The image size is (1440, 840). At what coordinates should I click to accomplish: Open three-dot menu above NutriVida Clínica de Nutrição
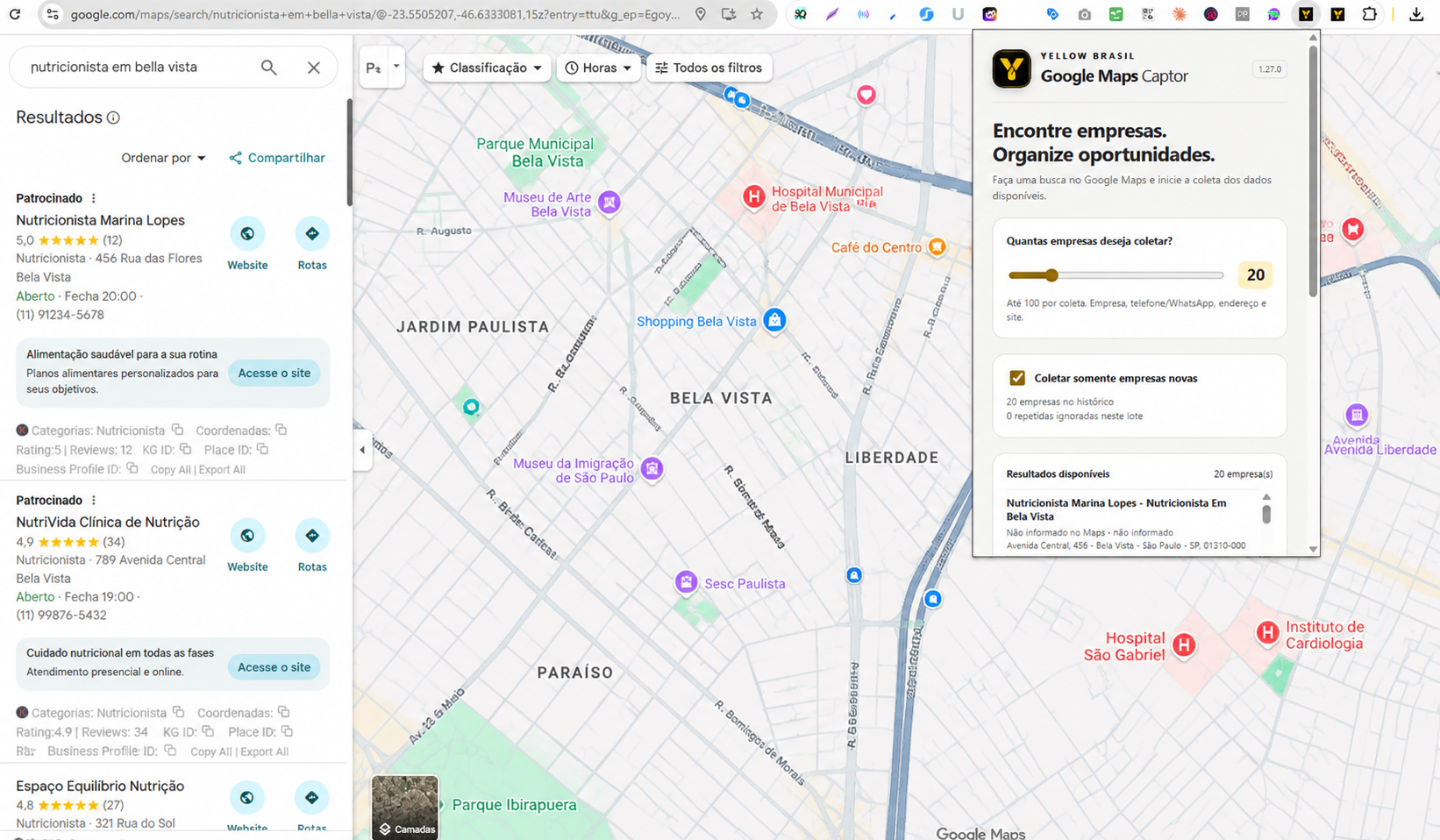pyautogui.click(x=94, y=500)
